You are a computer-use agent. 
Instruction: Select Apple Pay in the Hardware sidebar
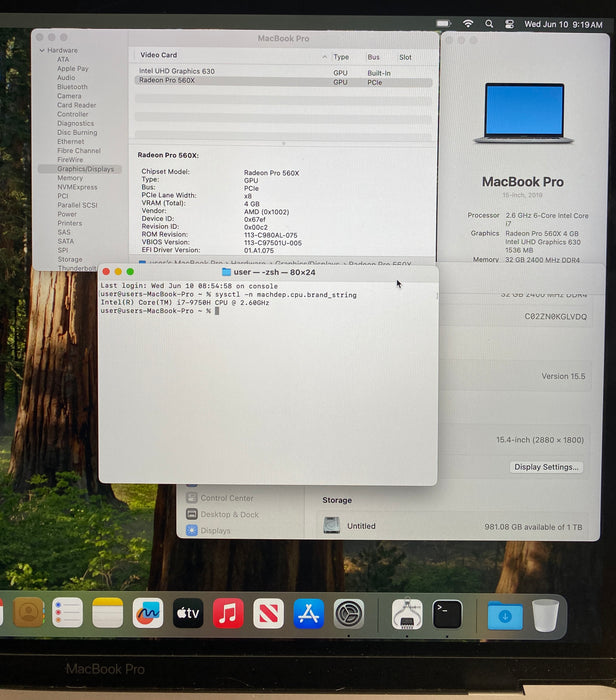coord(73,68)
